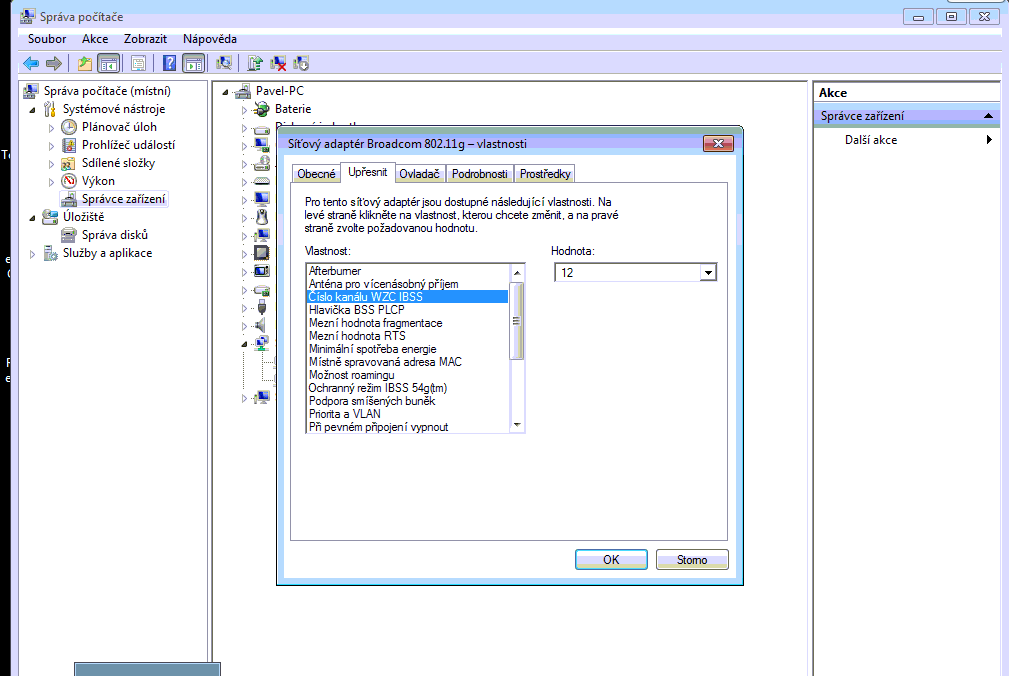Image resolution: width=1009 pixels, height=676 pixels.
Task: Click the Forward arrow in the toolbar
Action: (x=54, y=63)
